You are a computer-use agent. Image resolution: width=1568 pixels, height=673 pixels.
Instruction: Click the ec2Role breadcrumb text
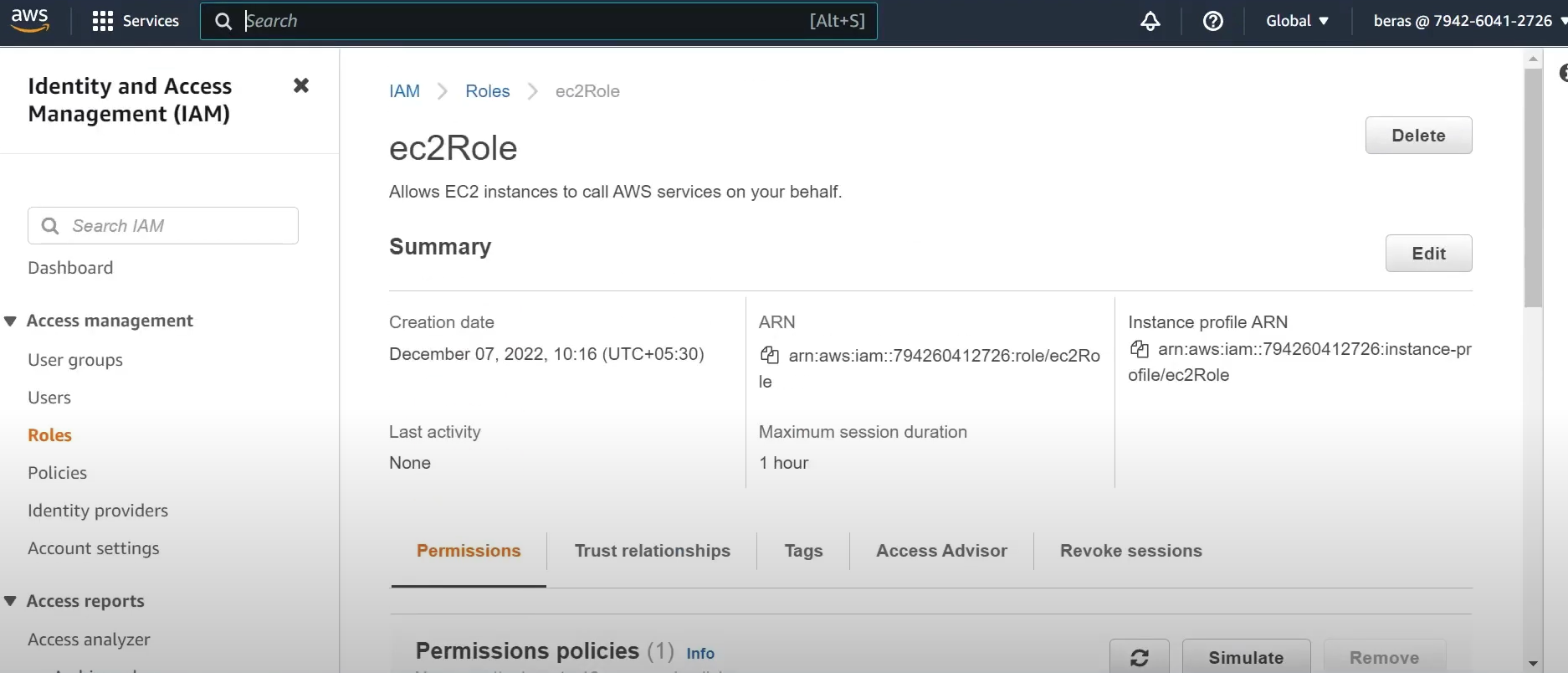coord(587,91)
